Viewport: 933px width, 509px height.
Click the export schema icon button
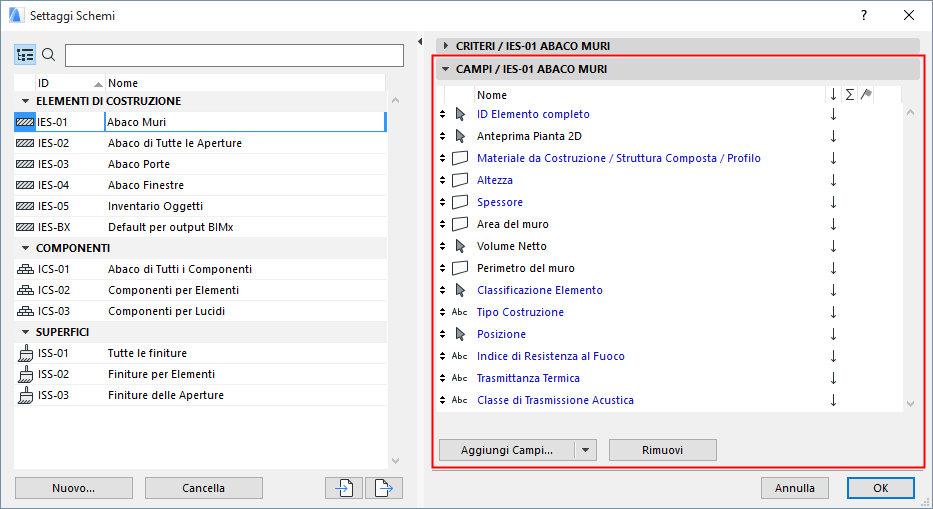(383, 488)
